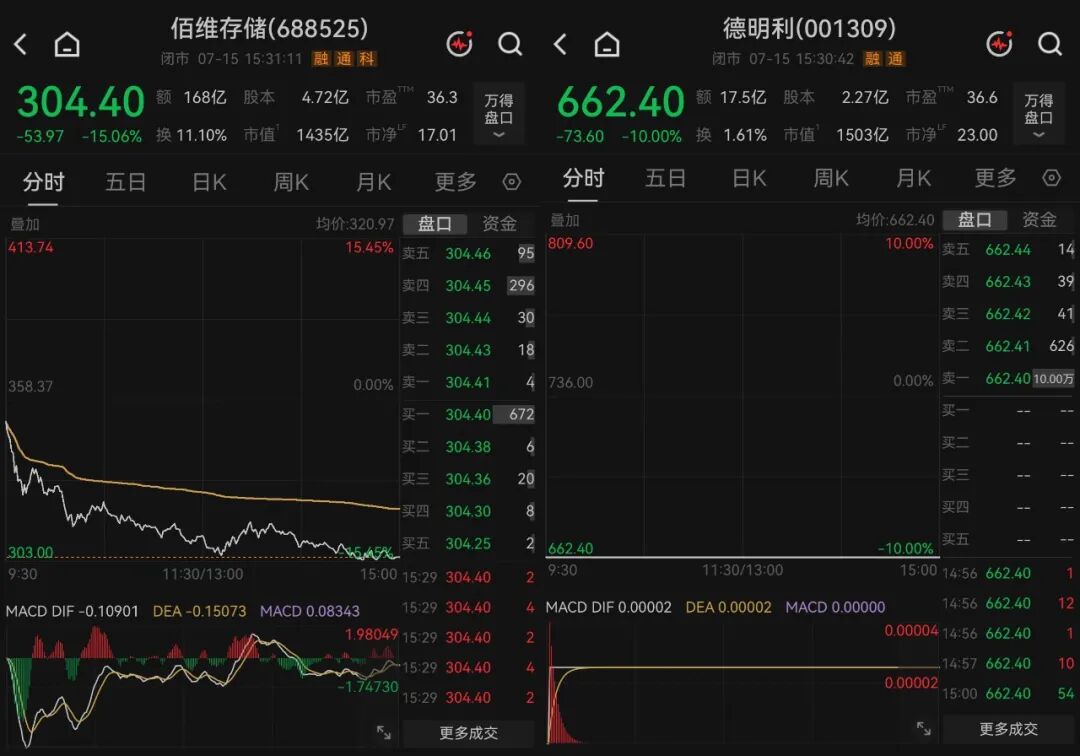Click 叠加 overlay on 德明利 chart
Viewport: 1080px width, 756px height.
pos(565,220)
